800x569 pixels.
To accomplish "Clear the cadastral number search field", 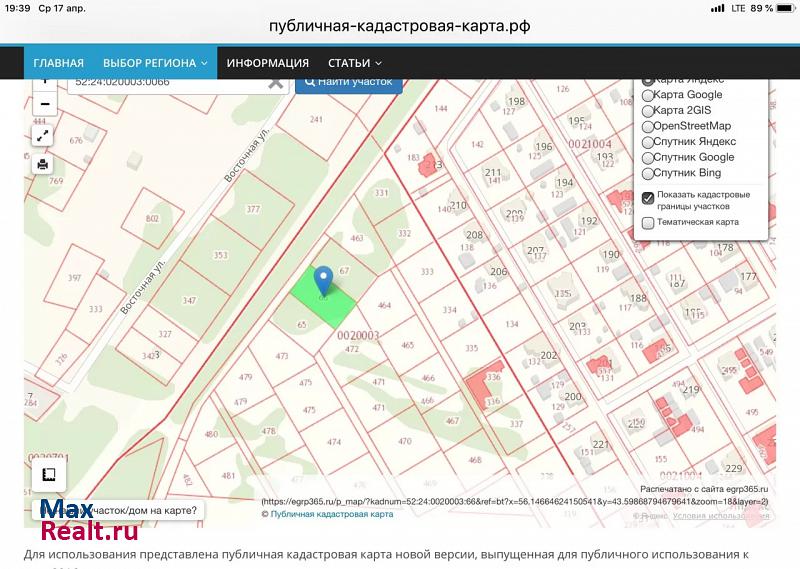I will [275, 83].
